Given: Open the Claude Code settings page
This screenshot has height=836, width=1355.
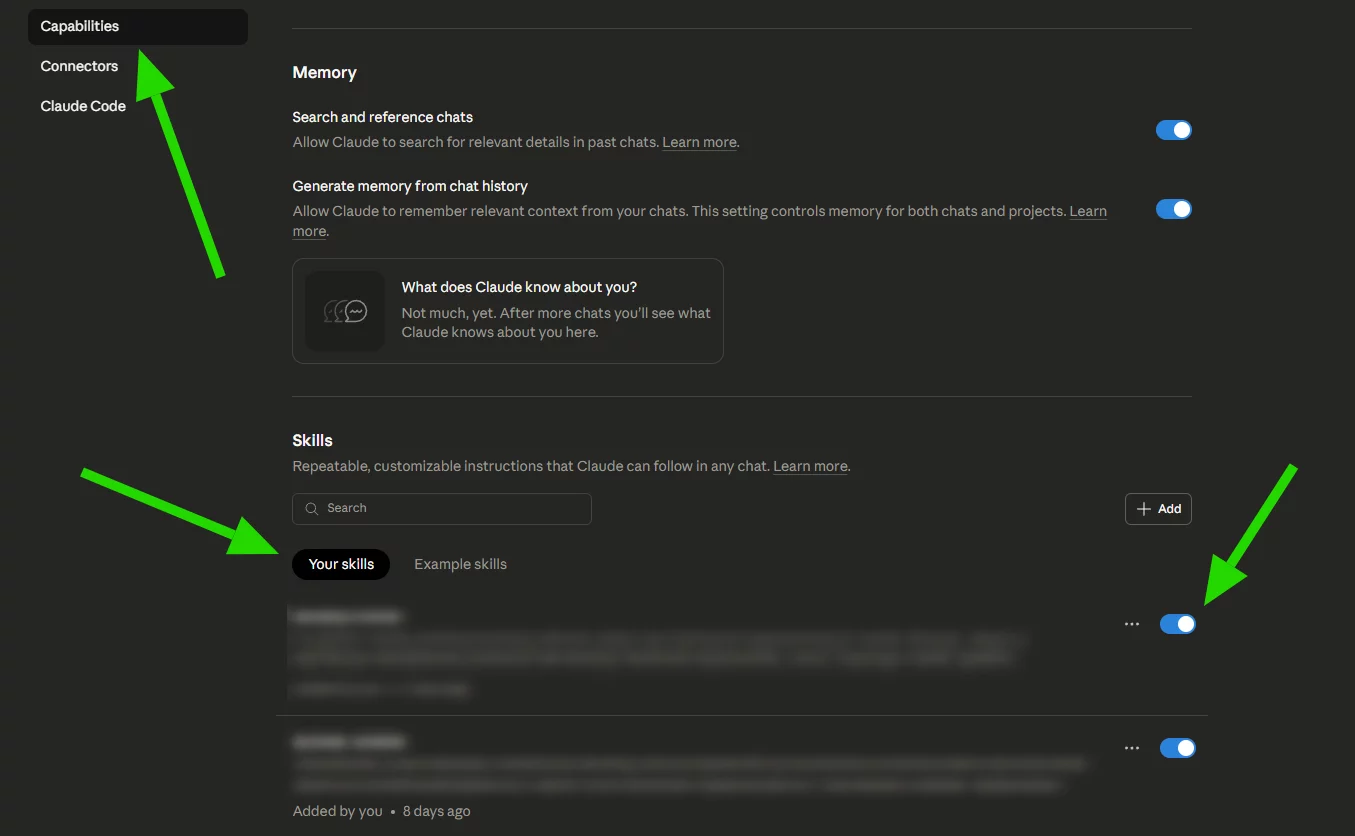Looking at the screenshot, I should (x=83, y=106).
